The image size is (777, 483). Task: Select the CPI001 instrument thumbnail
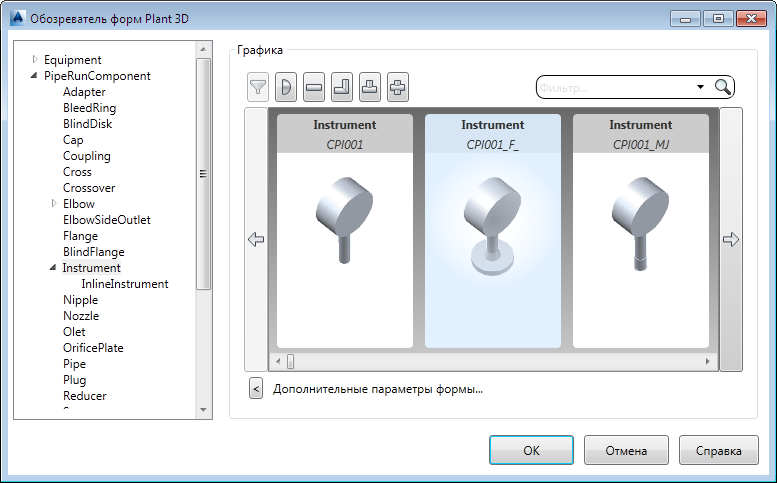click(345, 231)
